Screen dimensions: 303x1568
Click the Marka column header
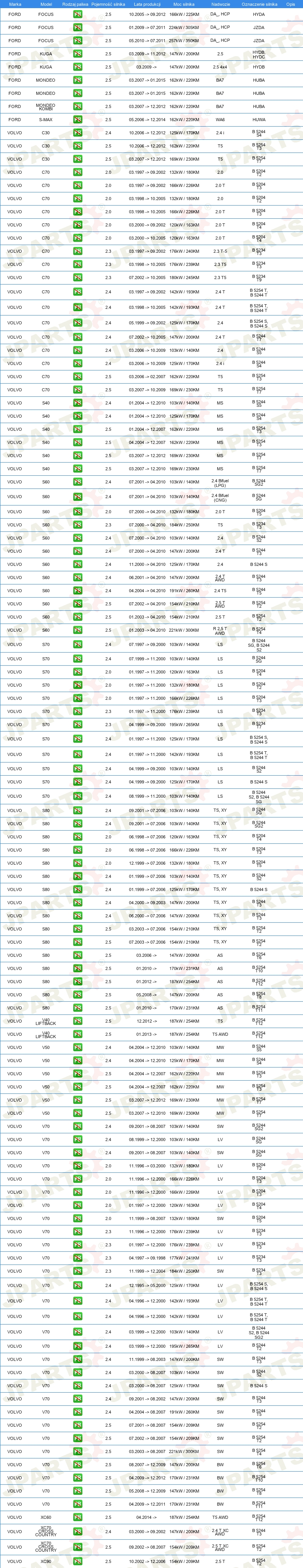[15, 3]
